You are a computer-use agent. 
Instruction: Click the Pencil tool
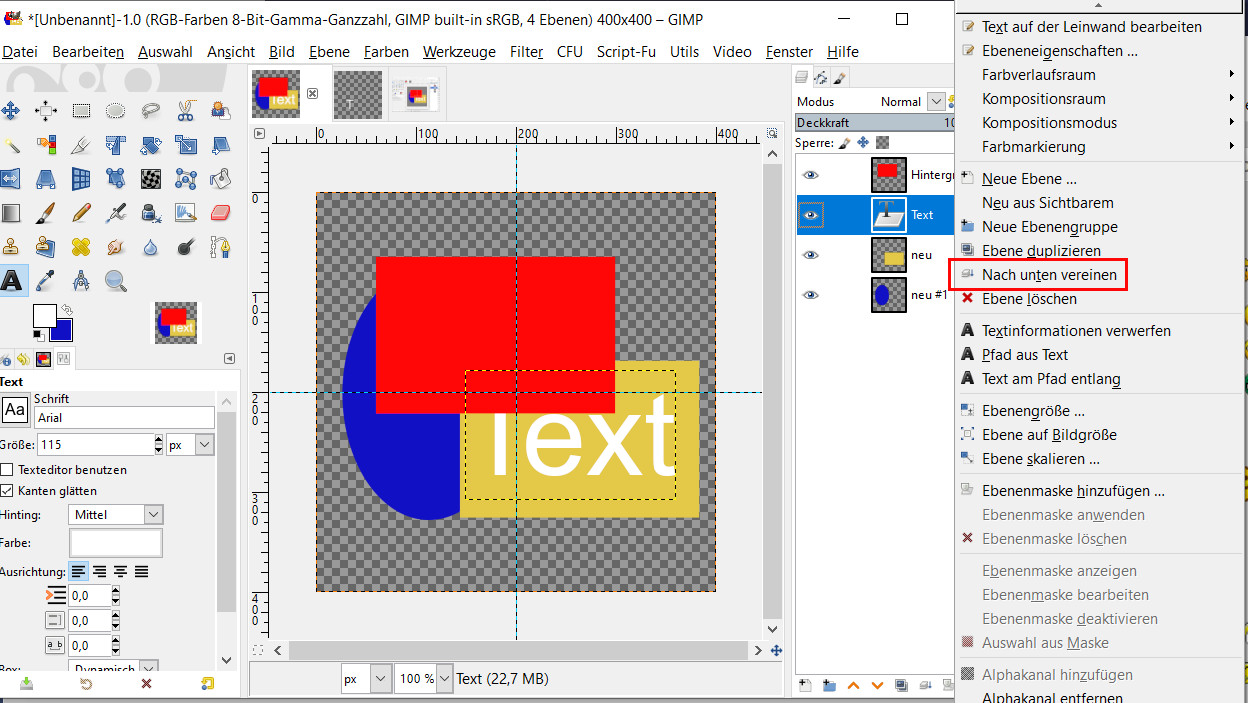click(81, 213)
